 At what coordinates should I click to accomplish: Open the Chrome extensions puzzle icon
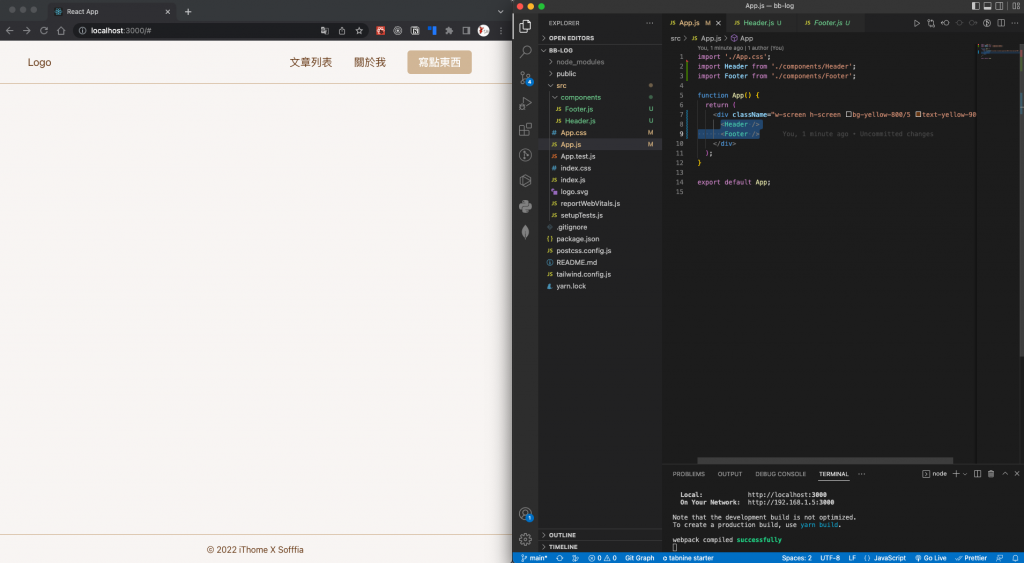coord(449,31)
